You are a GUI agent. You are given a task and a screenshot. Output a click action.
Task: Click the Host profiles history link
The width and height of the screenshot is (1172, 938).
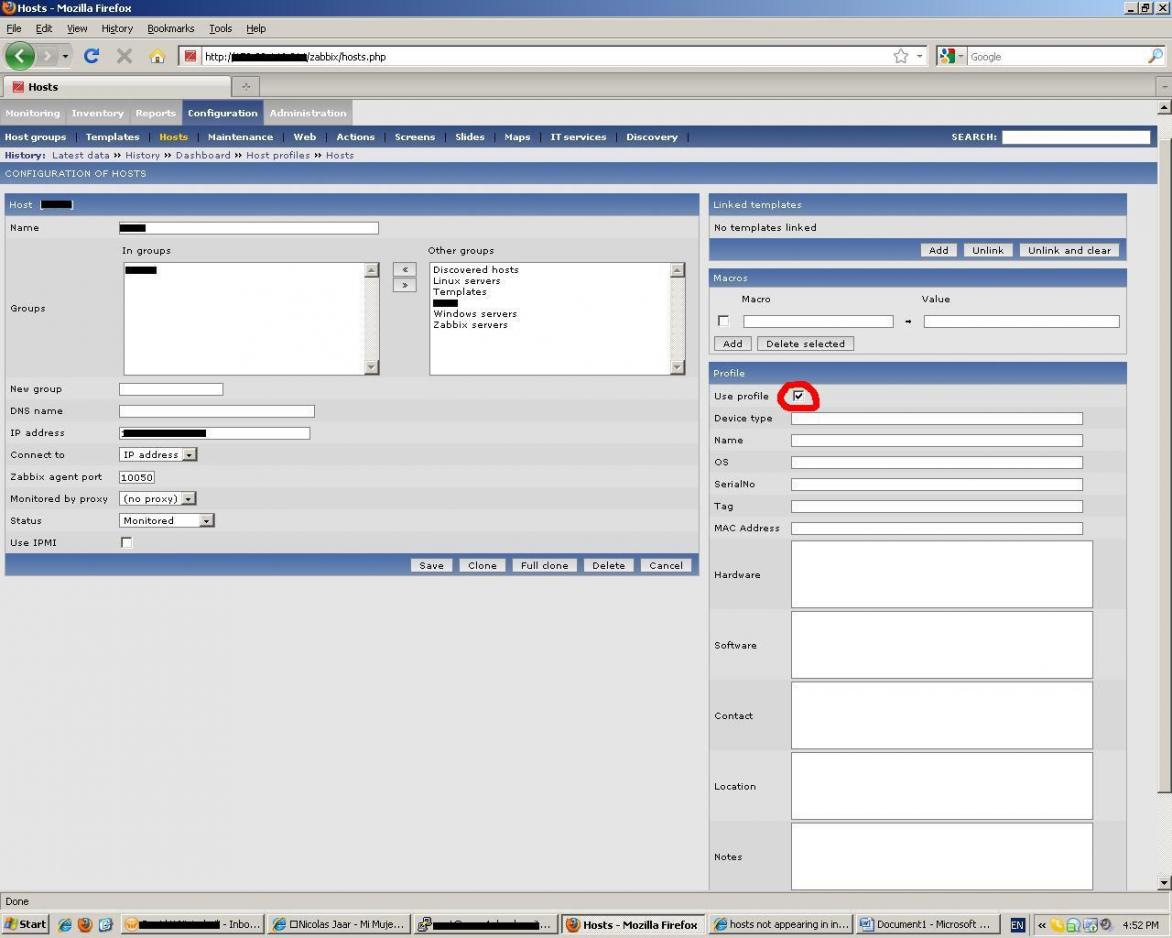277,155
